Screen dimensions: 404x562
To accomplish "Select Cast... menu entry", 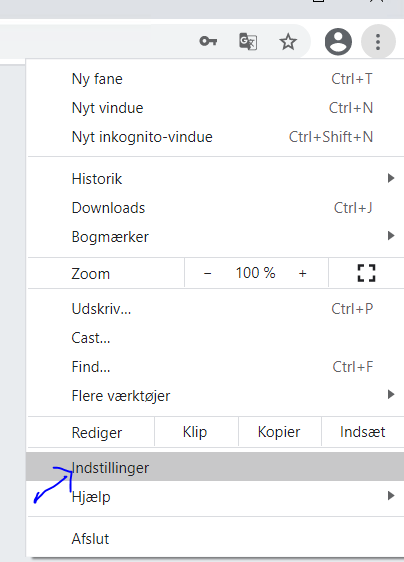I will pos(216,338).
